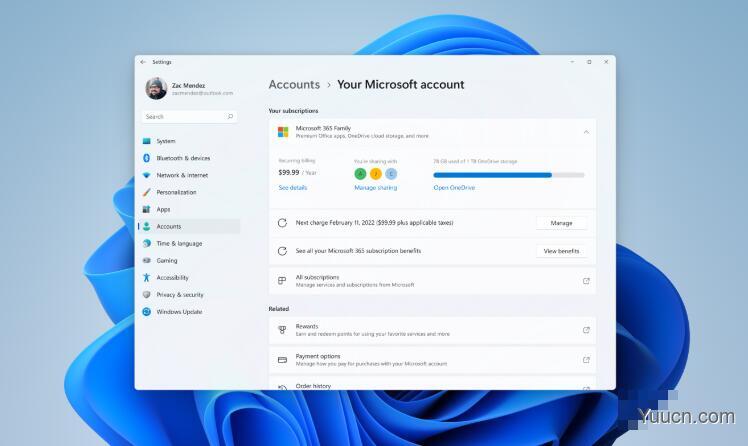Screen dimensions: 748x446
Task: Collapse the Microsoft 365 Family card
Action: click(x=586, y=132)
